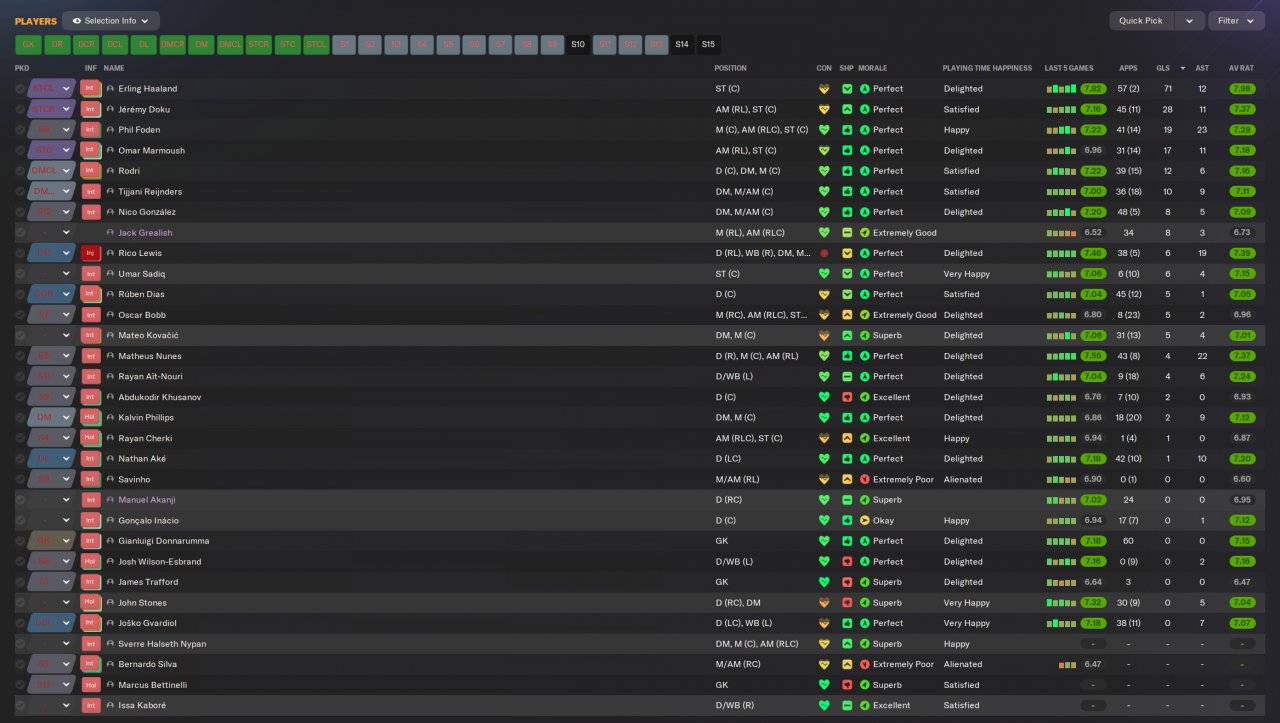Viewport: 1280px width, 723px height.
Task: Click Savinho's Extremely Poor morale icon
Action: (x=865, y=479)
